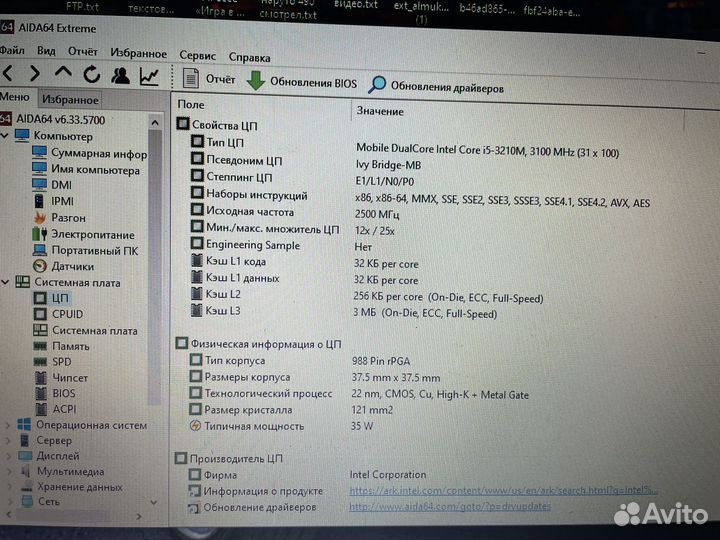Collapse the Системная плата parent node
The height and width of the screenshot is (540, 720).
pyautogui.click(x=7, y=282)
